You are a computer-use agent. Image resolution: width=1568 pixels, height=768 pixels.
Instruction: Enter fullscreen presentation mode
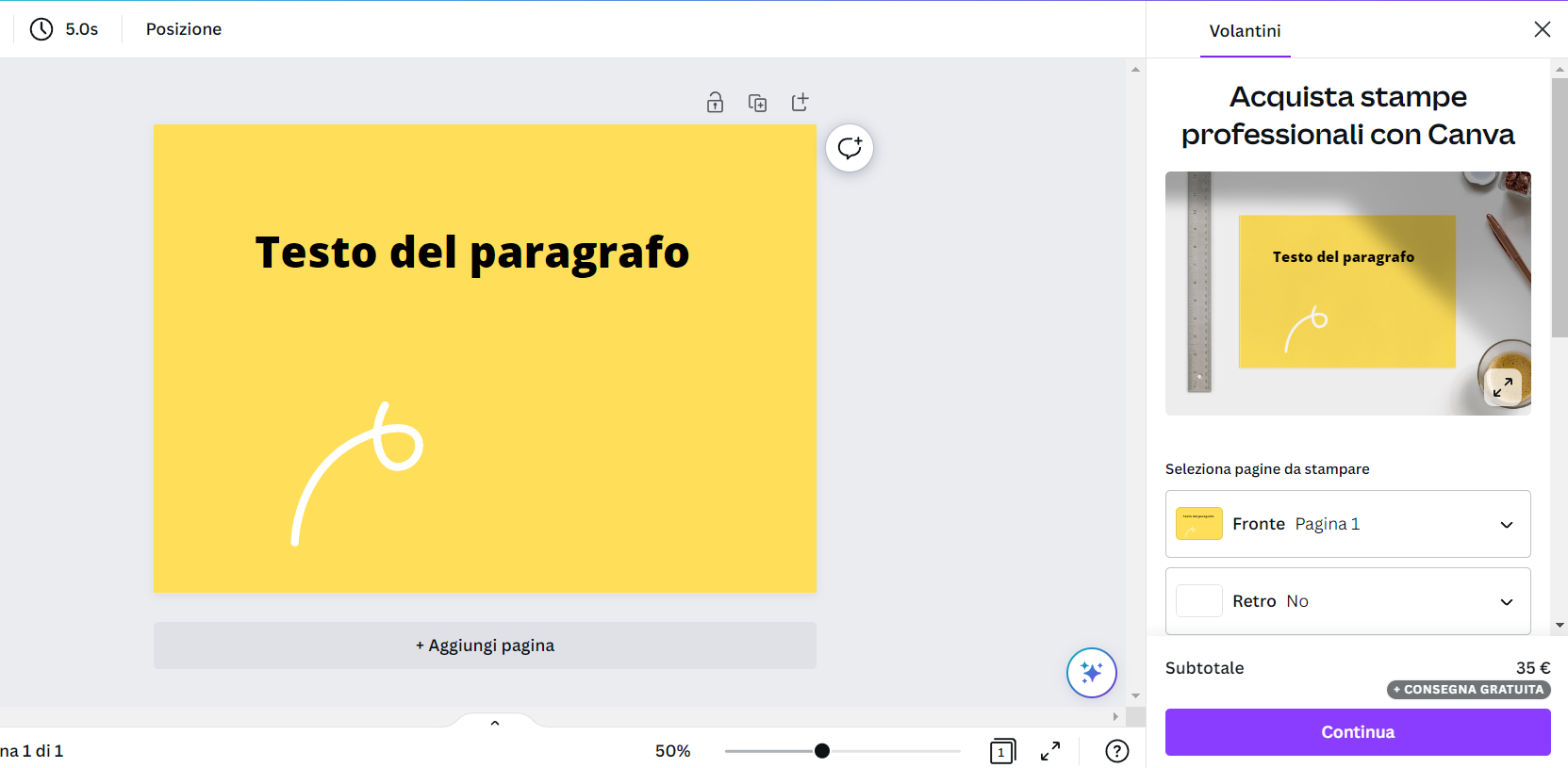click(x=1049, y=751)
